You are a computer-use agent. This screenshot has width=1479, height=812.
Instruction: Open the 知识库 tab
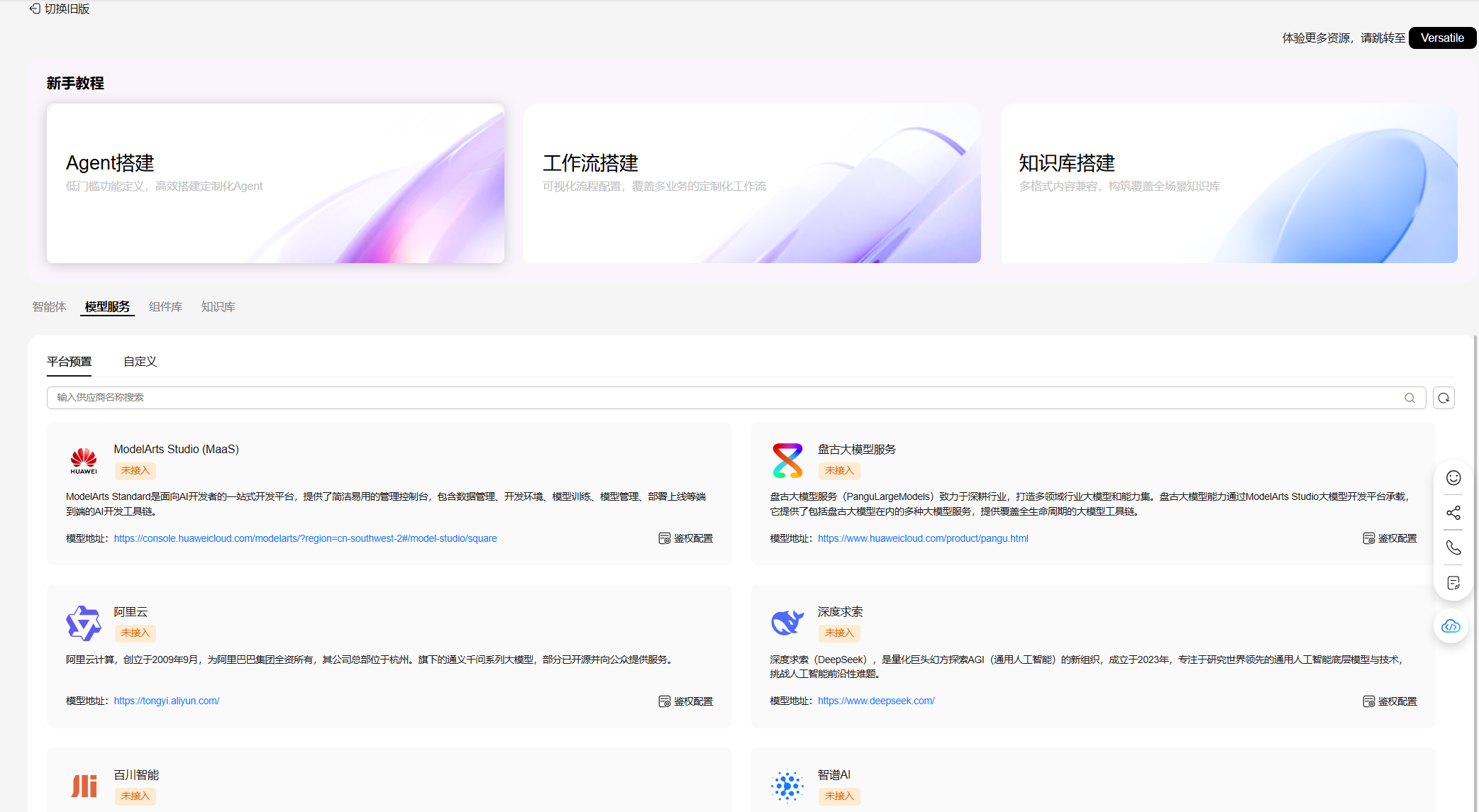click(218, 306)
